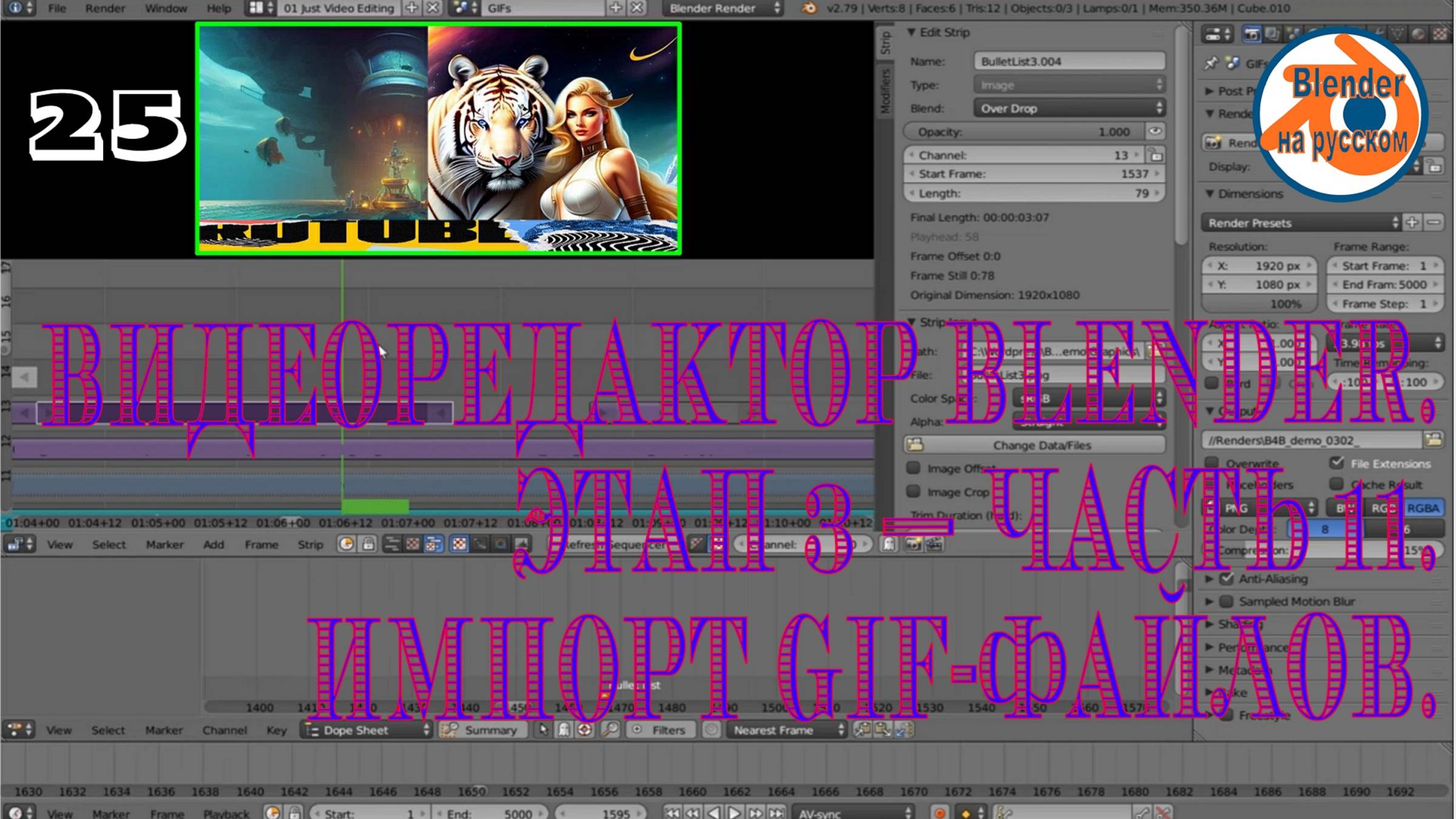This screenshot has width=1456, height=819.
Task: Toggle the Image Offset checkbox
Action: (x=913, y=468)
